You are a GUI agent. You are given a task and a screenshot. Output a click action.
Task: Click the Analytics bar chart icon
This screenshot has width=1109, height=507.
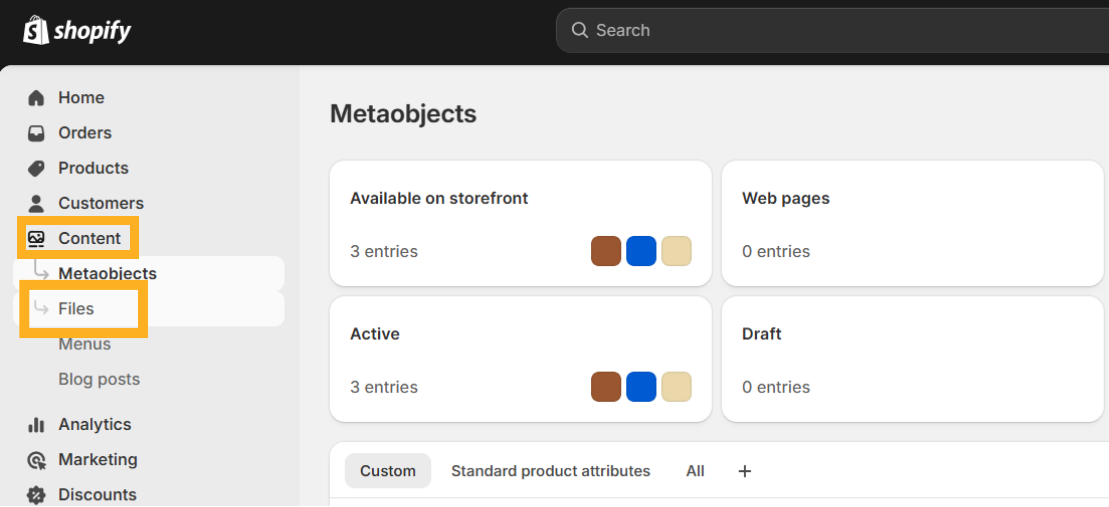pos(36,425)
